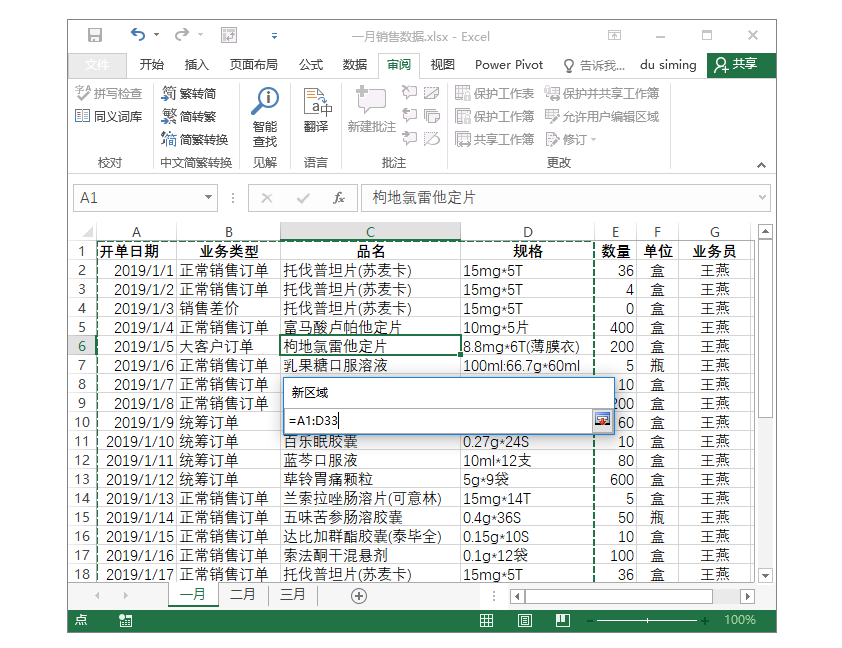Screen dimensions: 842x648
Task: Switch to the 数据 ribbon tab
Action: tap(355, 65)
